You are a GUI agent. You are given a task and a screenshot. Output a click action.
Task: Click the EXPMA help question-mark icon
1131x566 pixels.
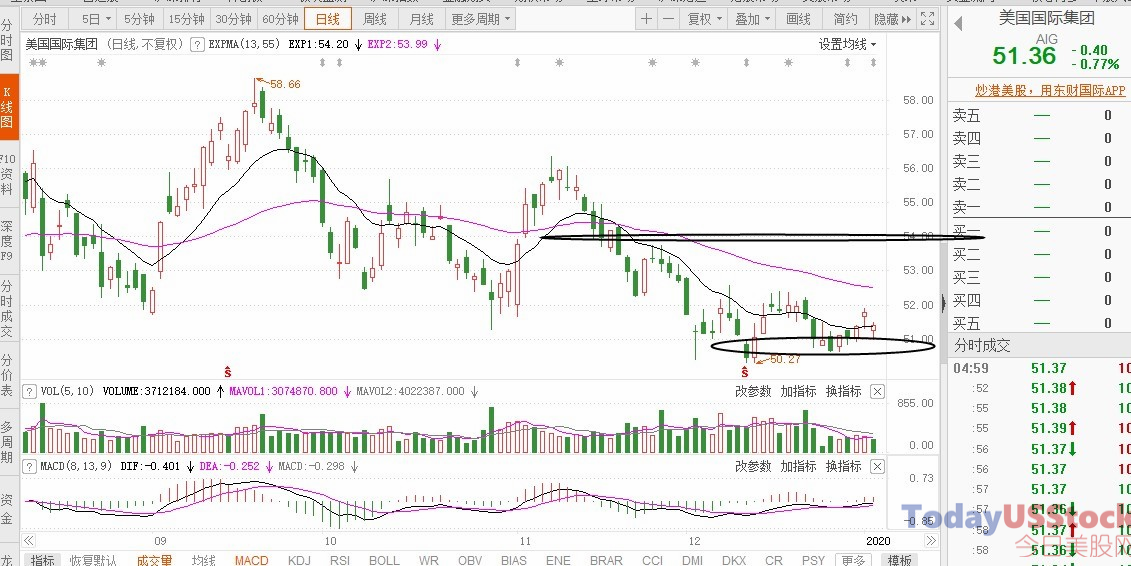click(197, 45)
